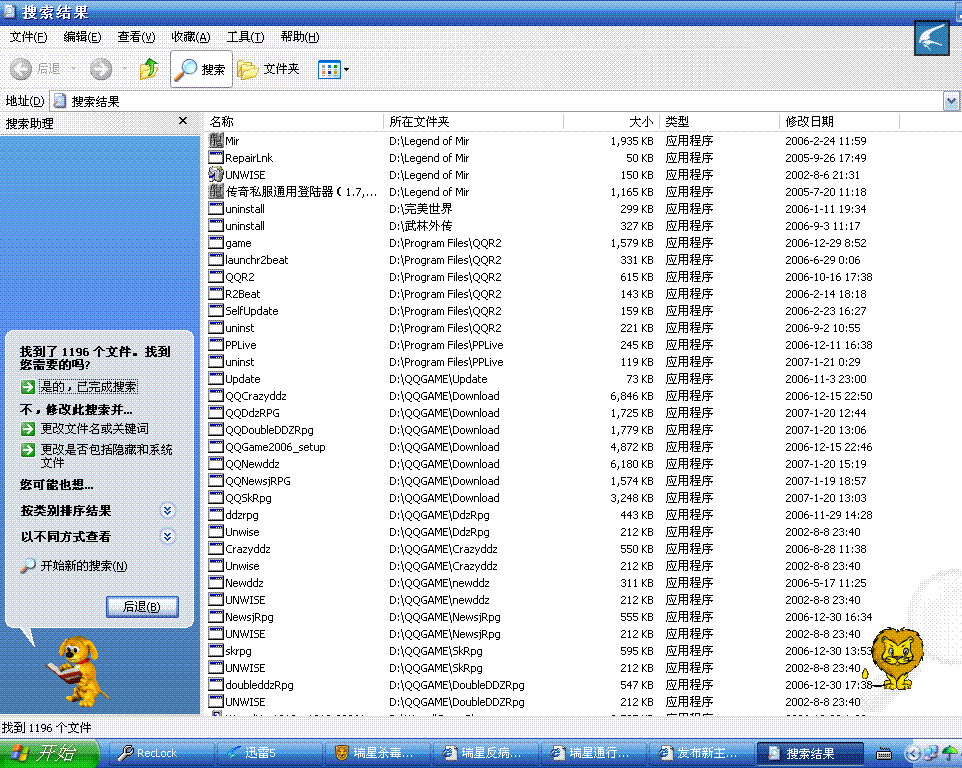
Task: Expand the address bar dropdown
Action: point(951,101)
